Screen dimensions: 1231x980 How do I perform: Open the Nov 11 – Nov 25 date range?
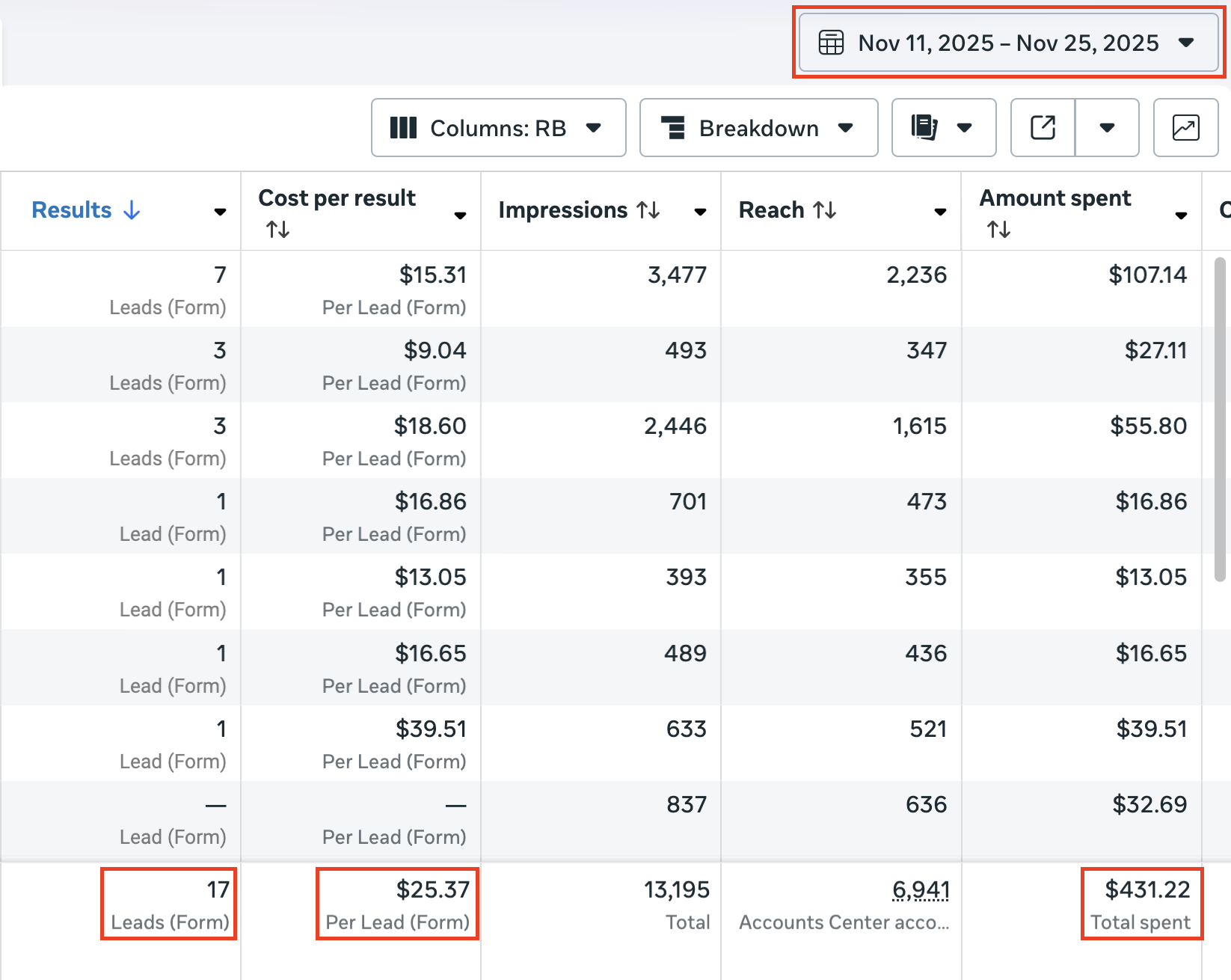point(1008,43)
